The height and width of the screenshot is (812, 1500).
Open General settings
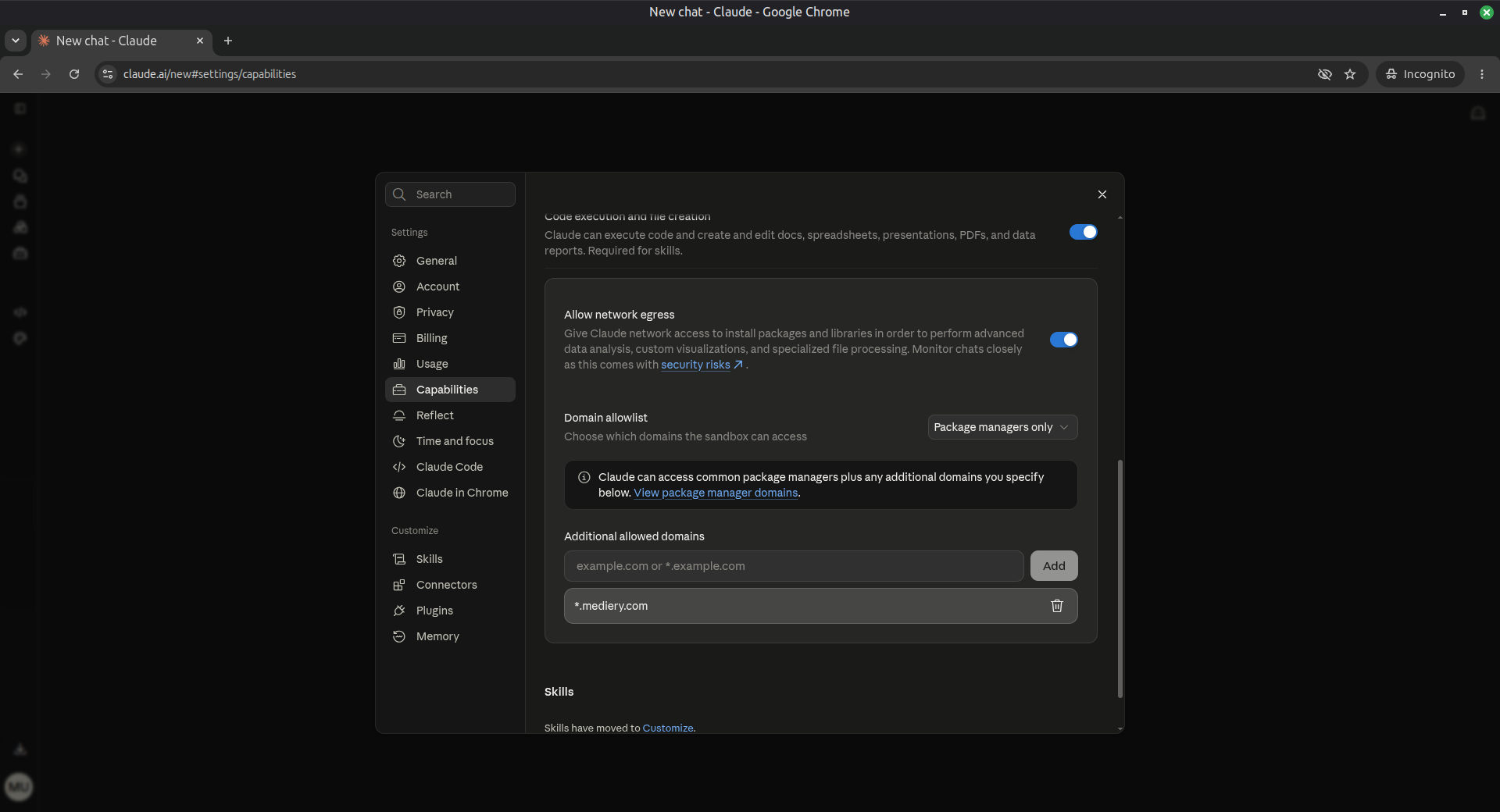point(450,261)
